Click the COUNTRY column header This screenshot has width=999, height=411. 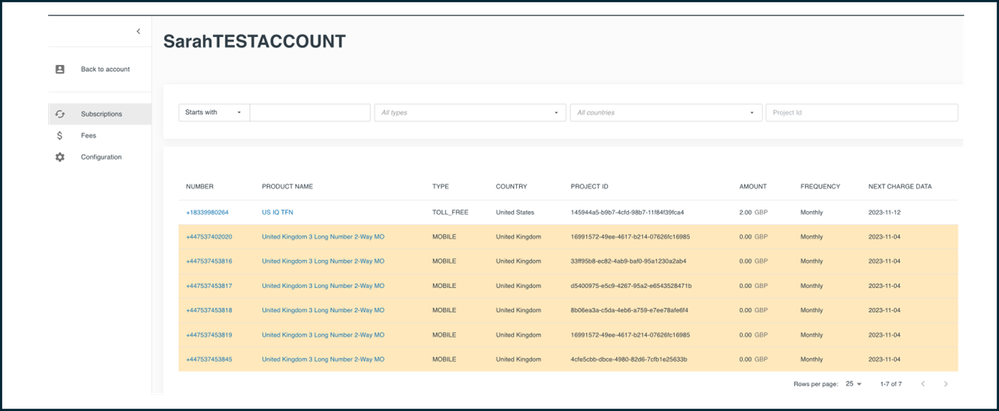[x=511, y=187]
